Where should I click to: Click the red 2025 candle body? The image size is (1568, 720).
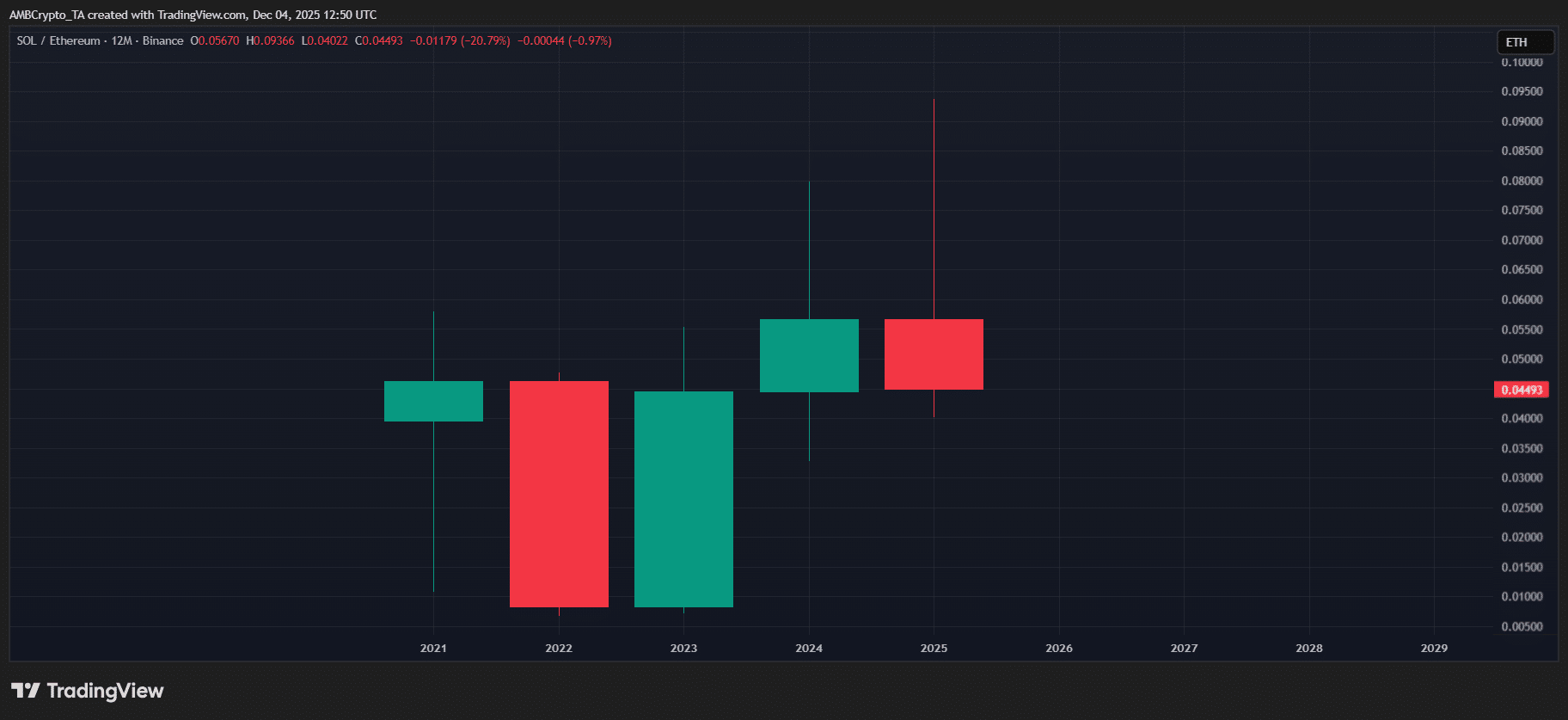pos(934,354)
